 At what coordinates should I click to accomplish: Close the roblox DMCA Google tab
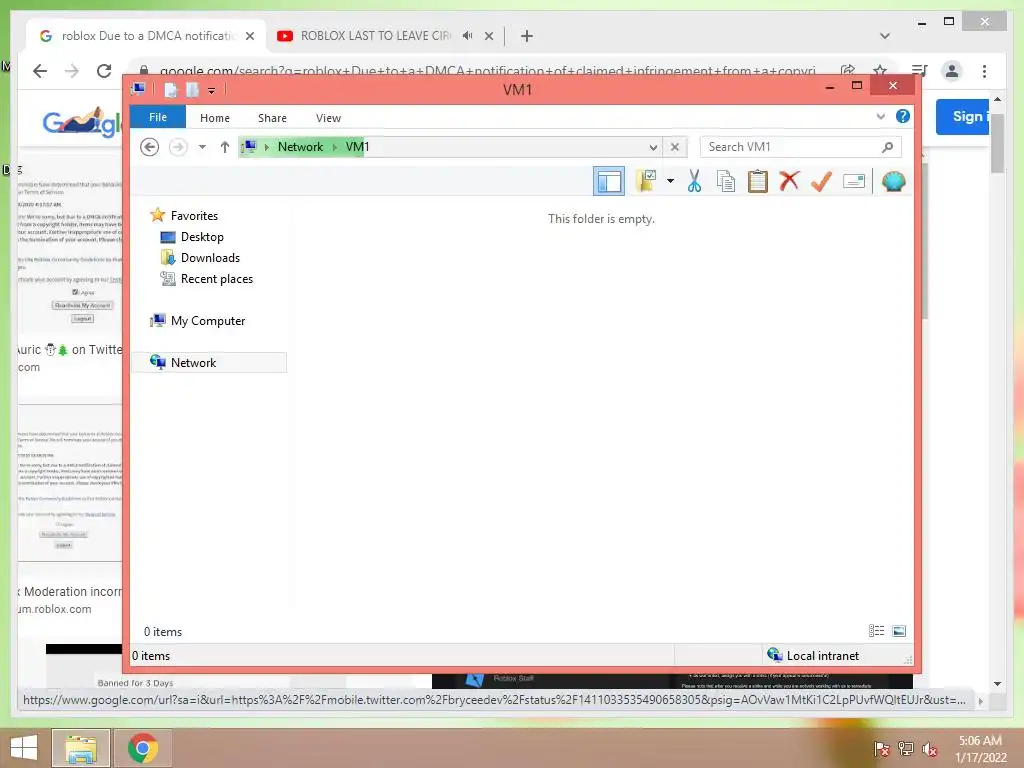tap(249, 36)
